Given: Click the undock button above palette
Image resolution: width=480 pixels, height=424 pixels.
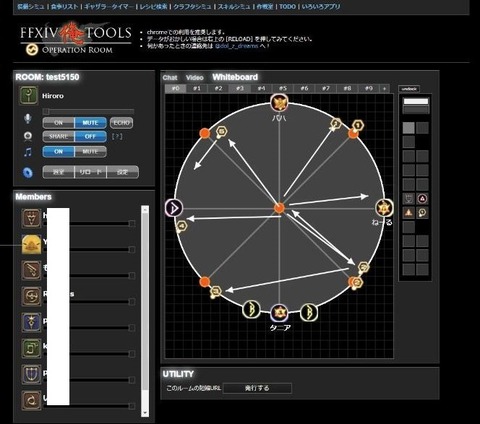Looking at the screenshot, I should coord(409,89).
